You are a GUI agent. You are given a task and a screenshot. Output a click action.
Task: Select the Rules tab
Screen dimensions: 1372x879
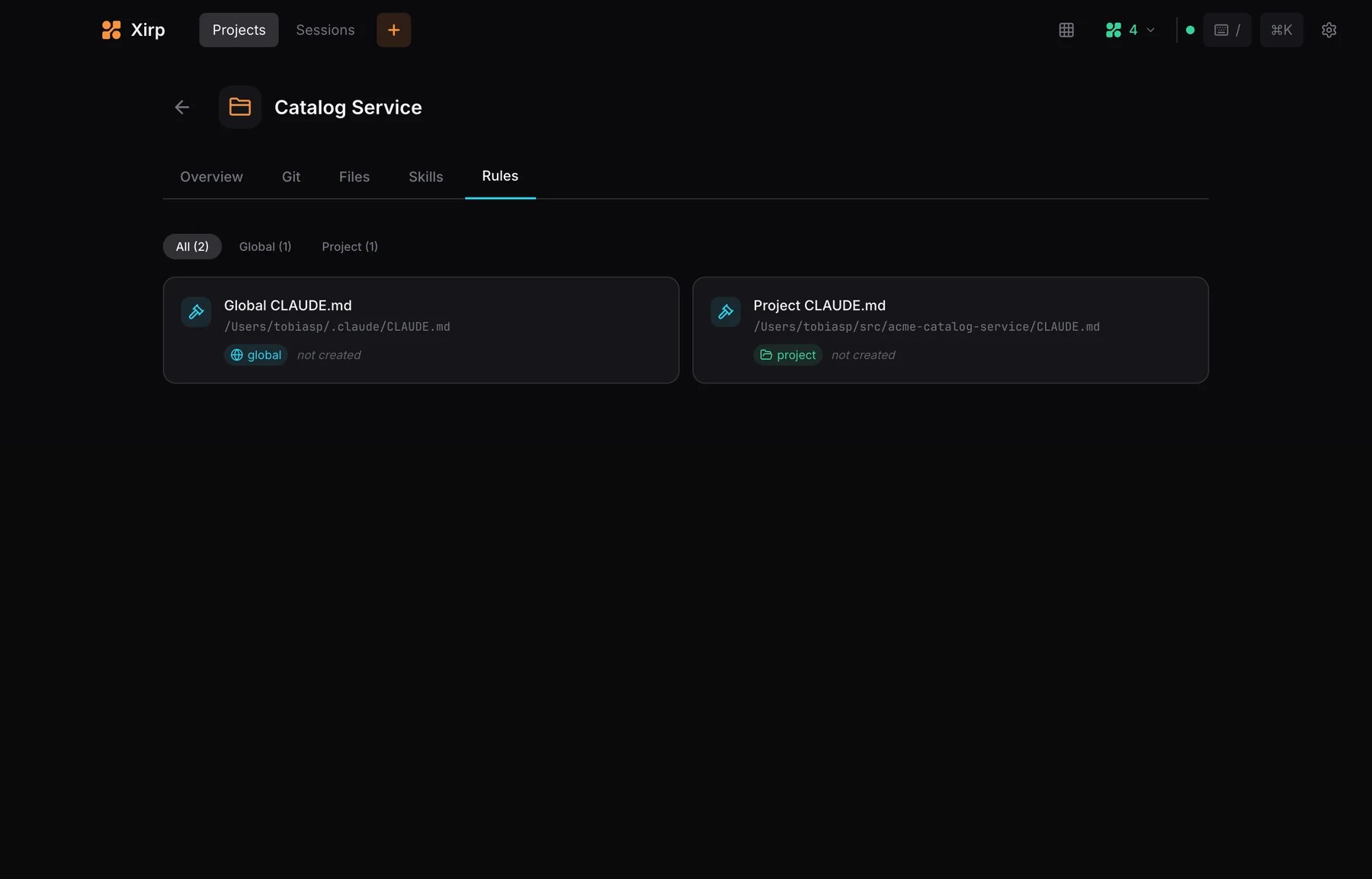pos(500,176)
